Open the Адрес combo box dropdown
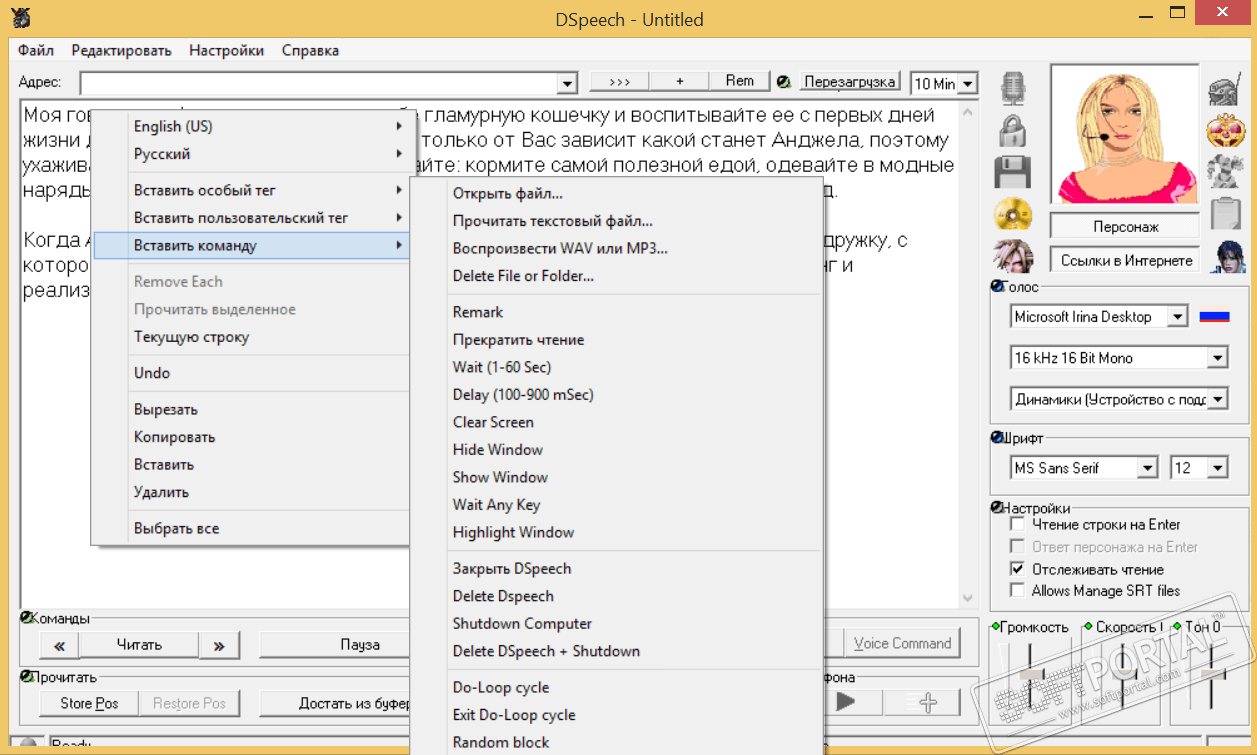 (x=568, y=84)
